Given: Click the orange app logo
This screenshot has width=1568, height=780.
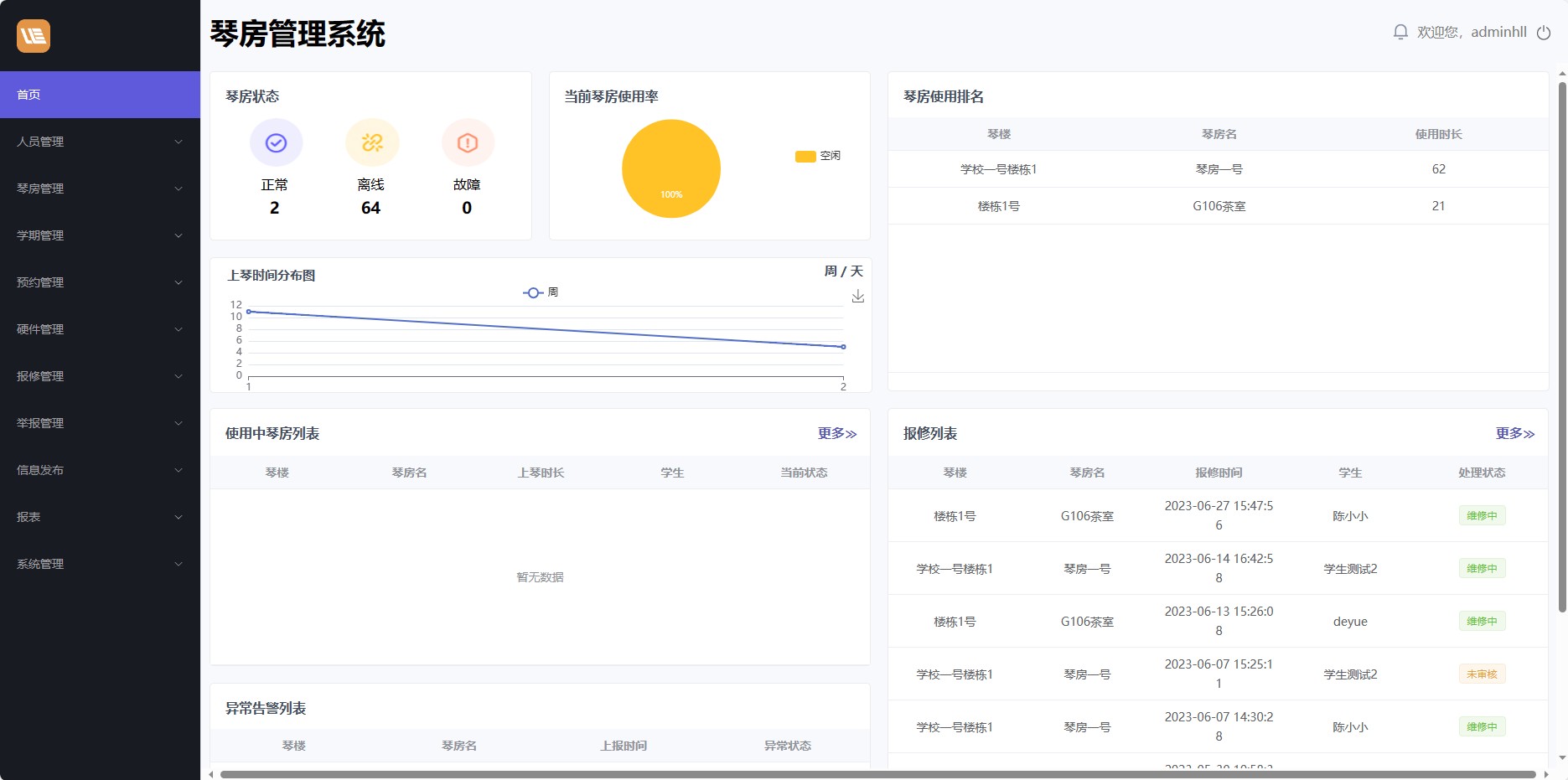Looking at the screenshot, I should coord(34,35).
